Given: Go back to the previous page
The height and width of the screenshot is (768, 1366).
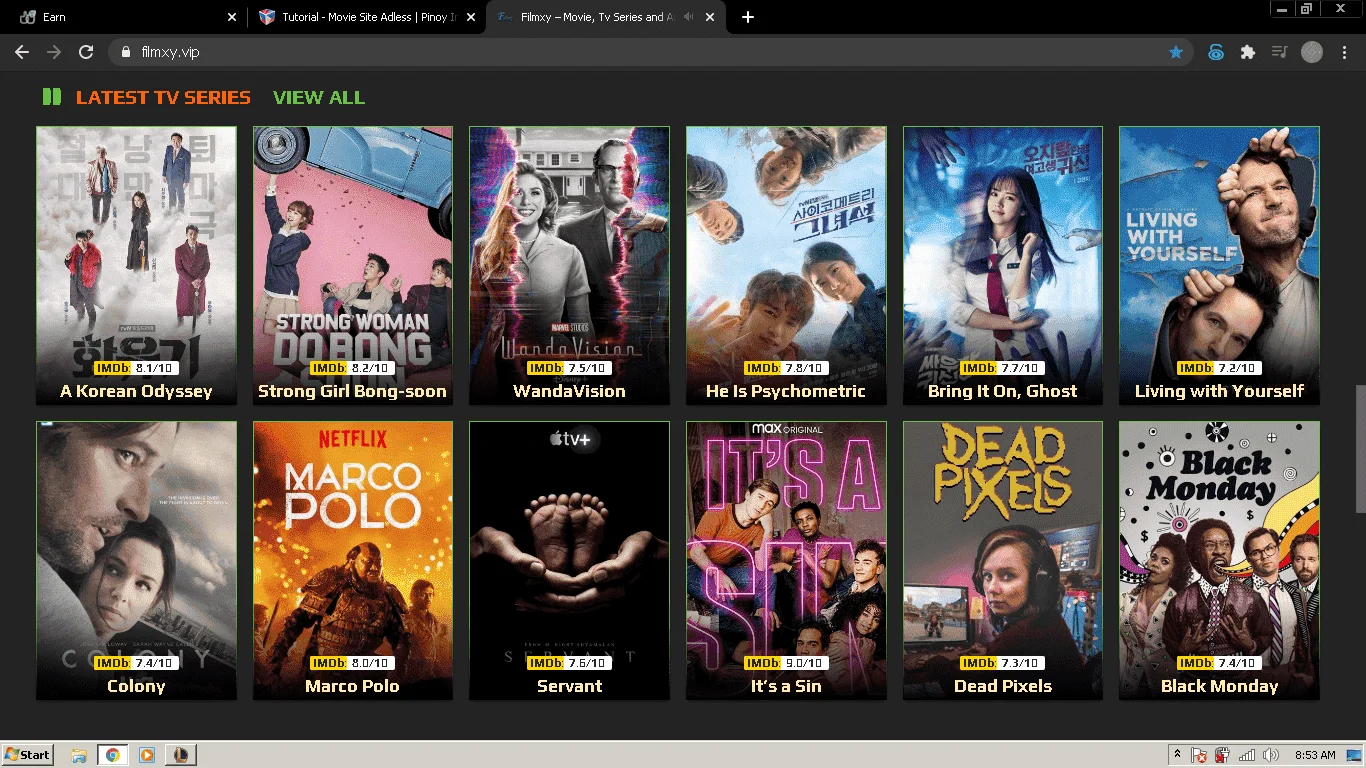Looking at the screenshot, I should pos(22,52).
